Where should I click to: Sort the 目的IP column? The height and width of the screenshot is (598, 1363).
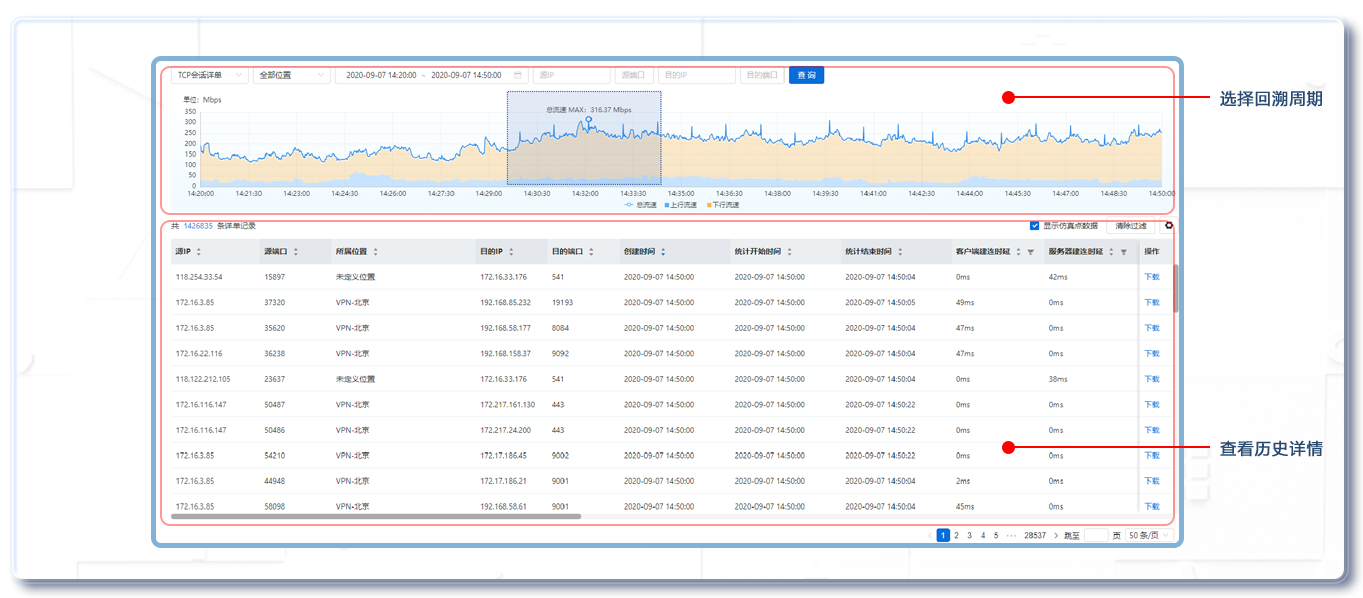pos(511,252)
